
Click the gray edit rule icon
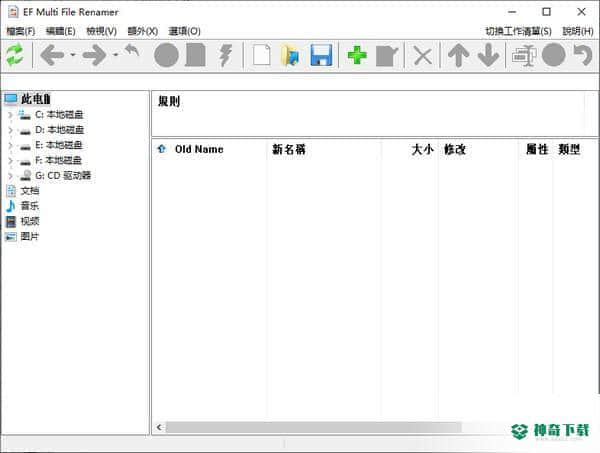tap(387, 56)
